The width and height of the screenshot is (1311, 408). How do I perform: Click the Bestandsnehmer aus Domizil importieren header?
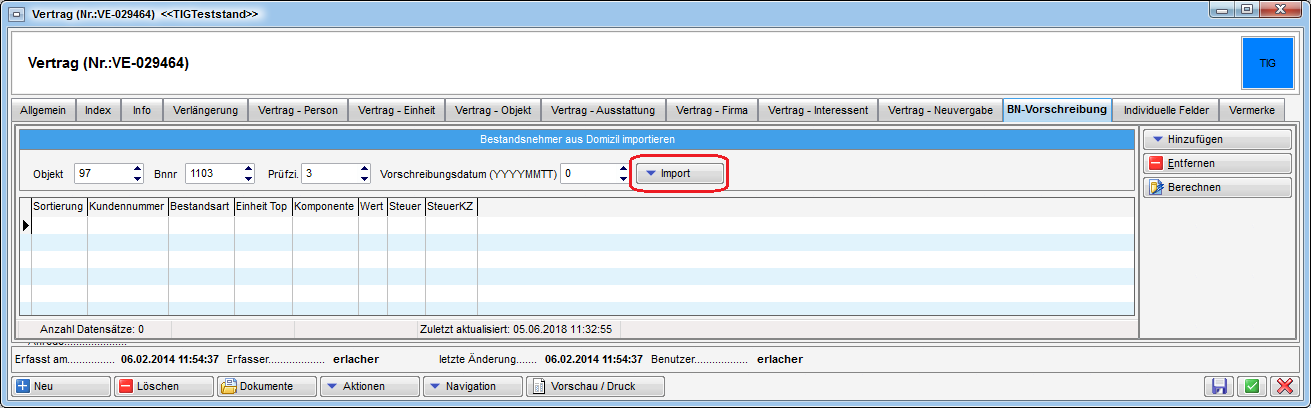click(x=578, y=139)
